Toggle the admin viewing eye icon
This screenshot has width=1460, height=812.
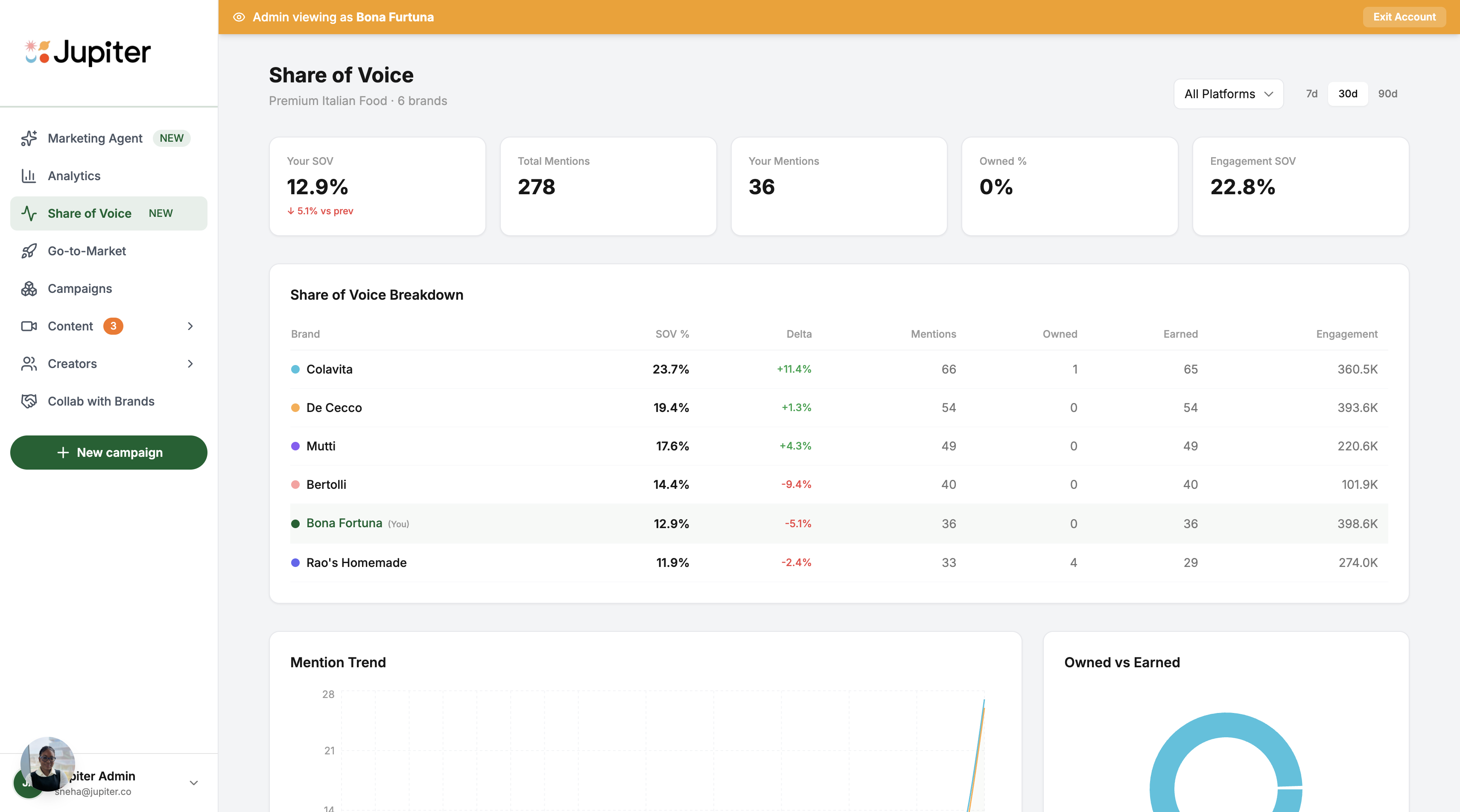(x=237, y=16)
